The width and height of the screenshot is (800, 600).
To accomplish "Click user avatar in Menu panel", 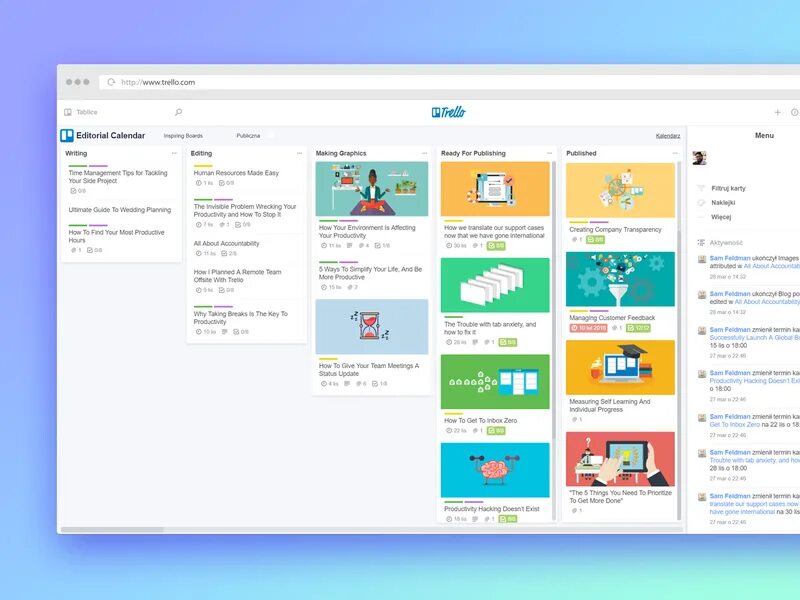I will pyautogui.click(x=699, y=158).
